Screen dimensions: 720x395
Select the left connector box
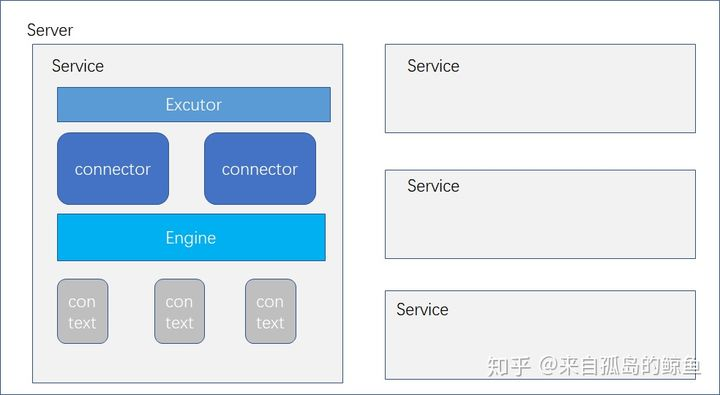click(x=113, y=169)
